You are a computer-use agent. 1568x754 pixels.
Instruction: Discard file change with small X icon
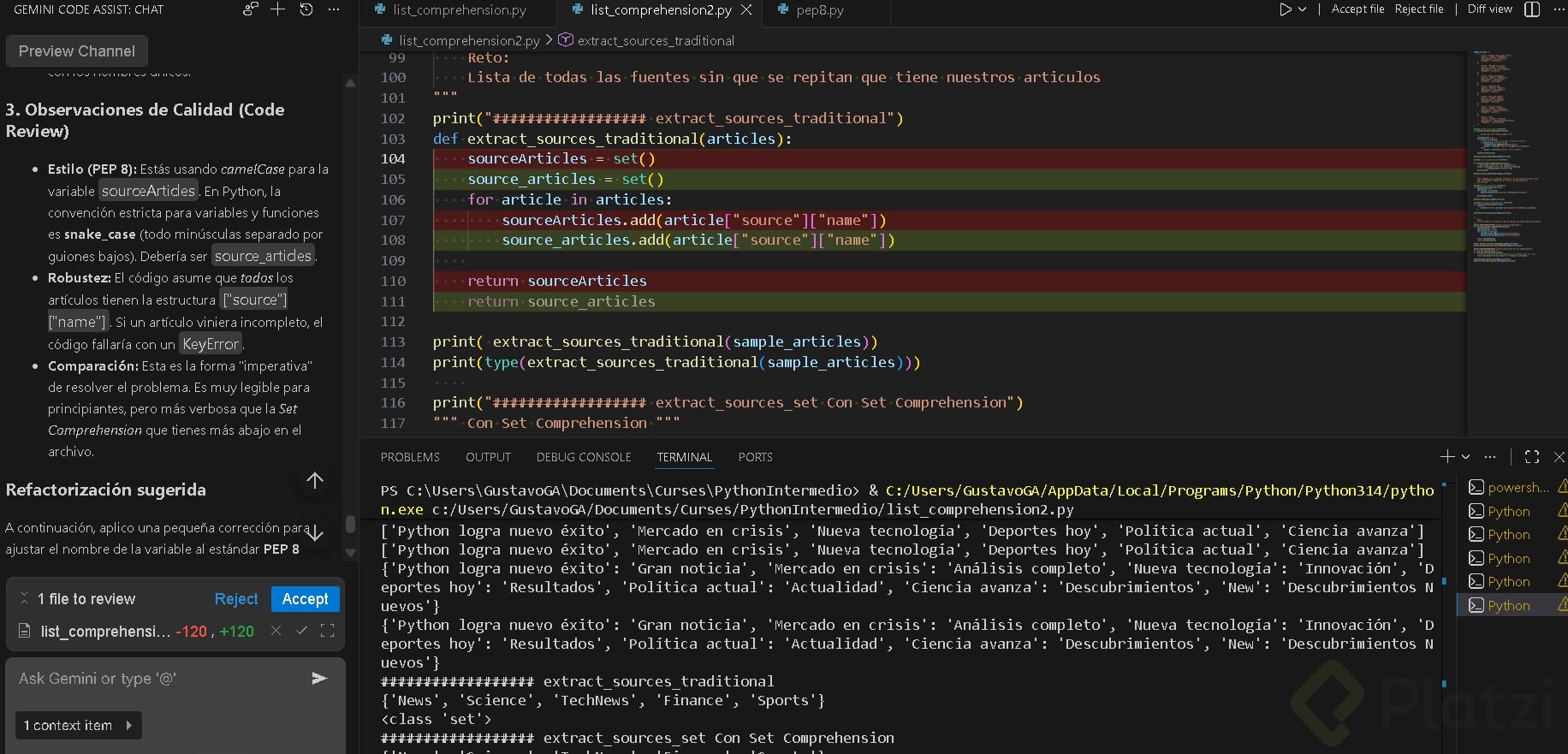coord(276,631)
